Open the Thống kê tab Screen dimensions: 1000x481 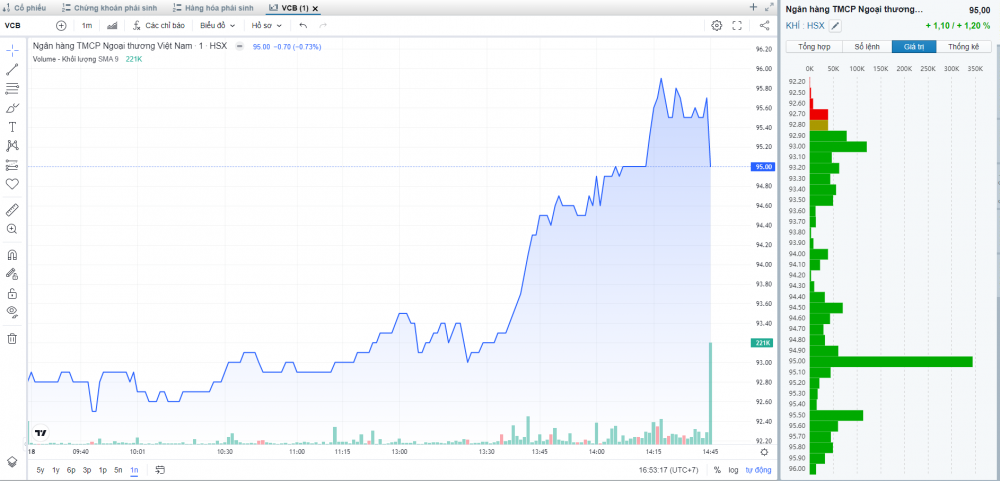click(963, 47)
